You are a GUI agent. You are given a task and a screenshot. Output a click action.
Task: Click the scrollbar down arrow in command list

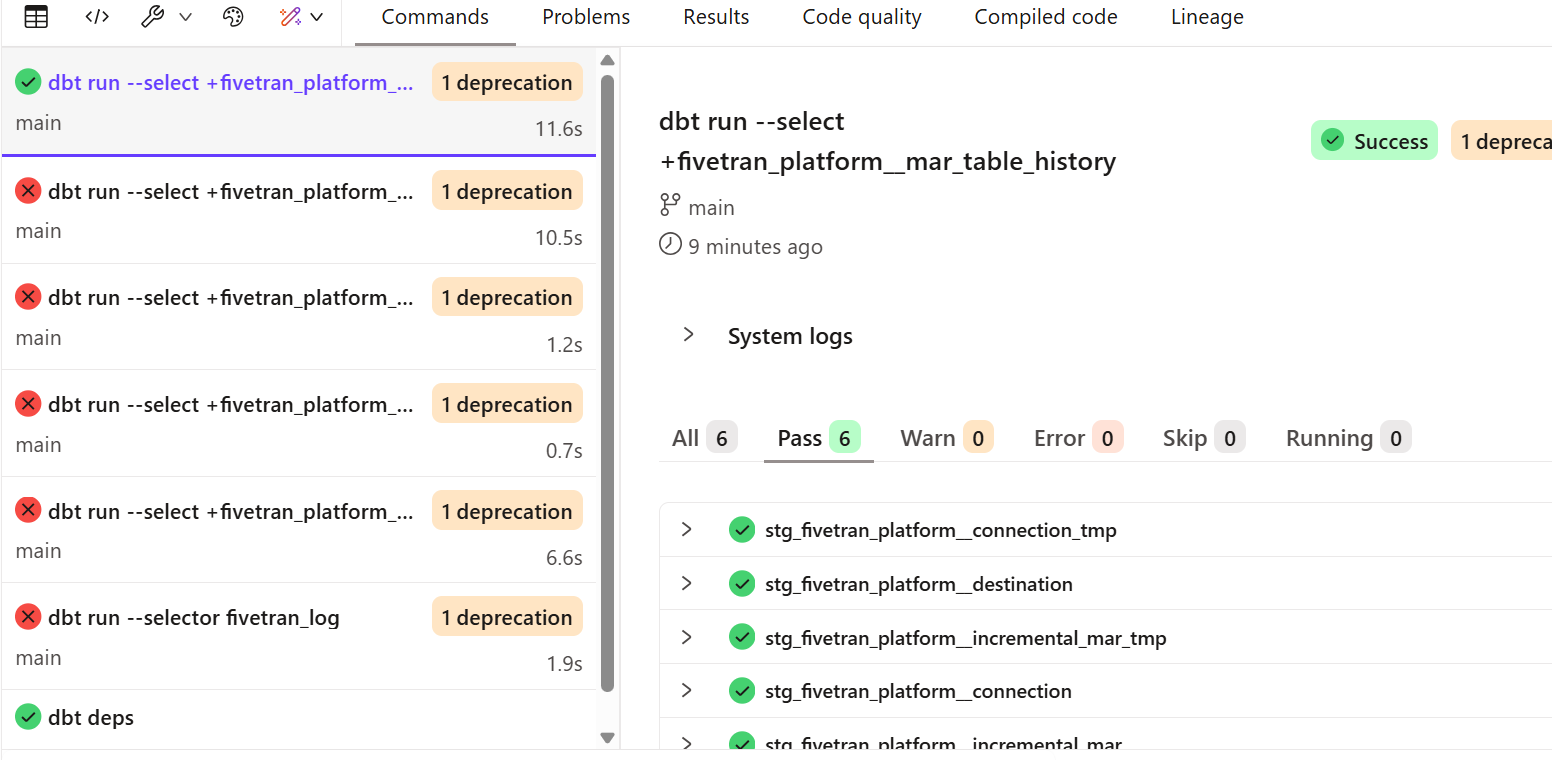pyautogui.click(x=607, y=738)
